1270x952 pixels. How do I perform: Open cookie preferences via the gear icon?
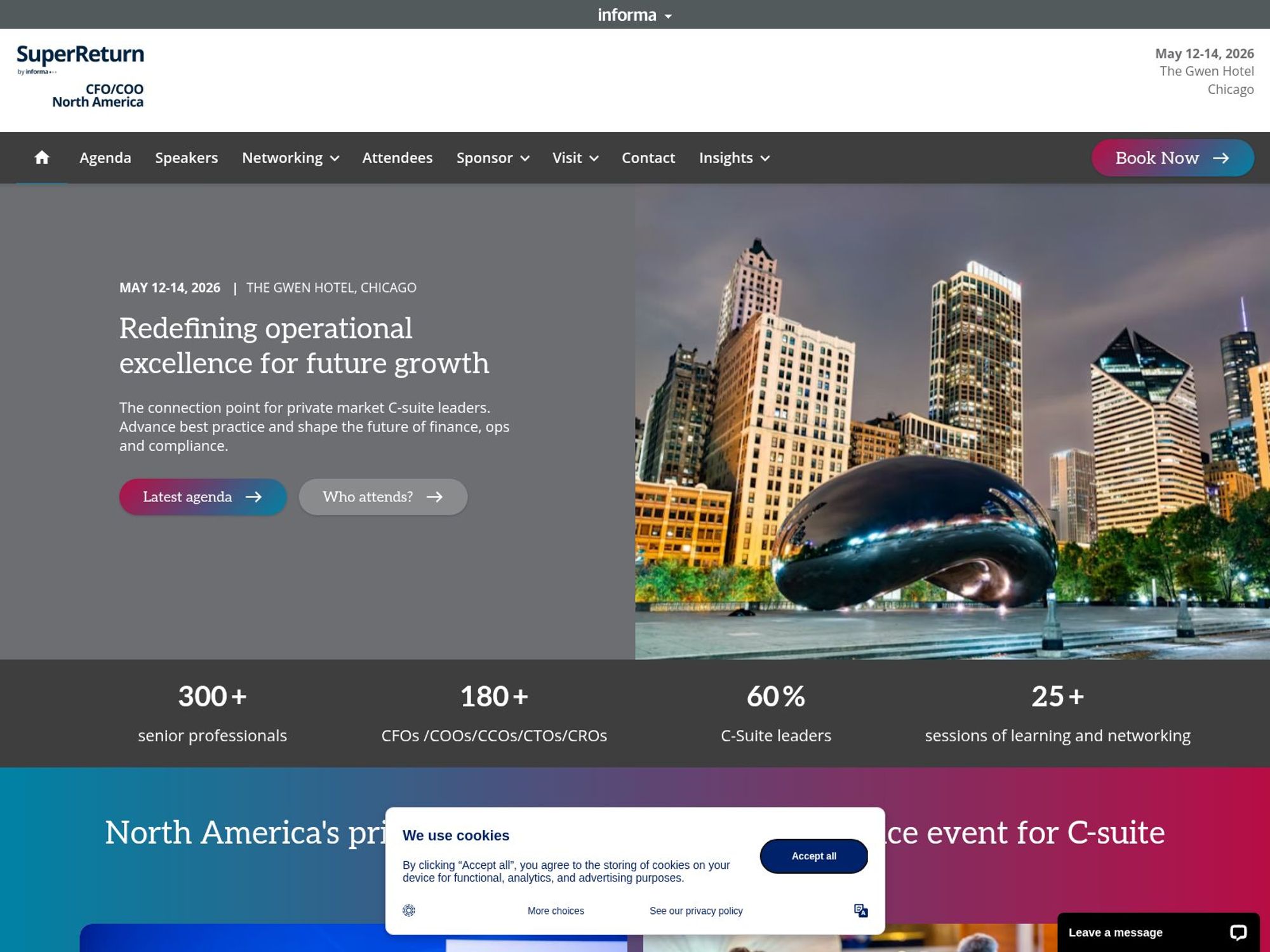click(410, 910)
